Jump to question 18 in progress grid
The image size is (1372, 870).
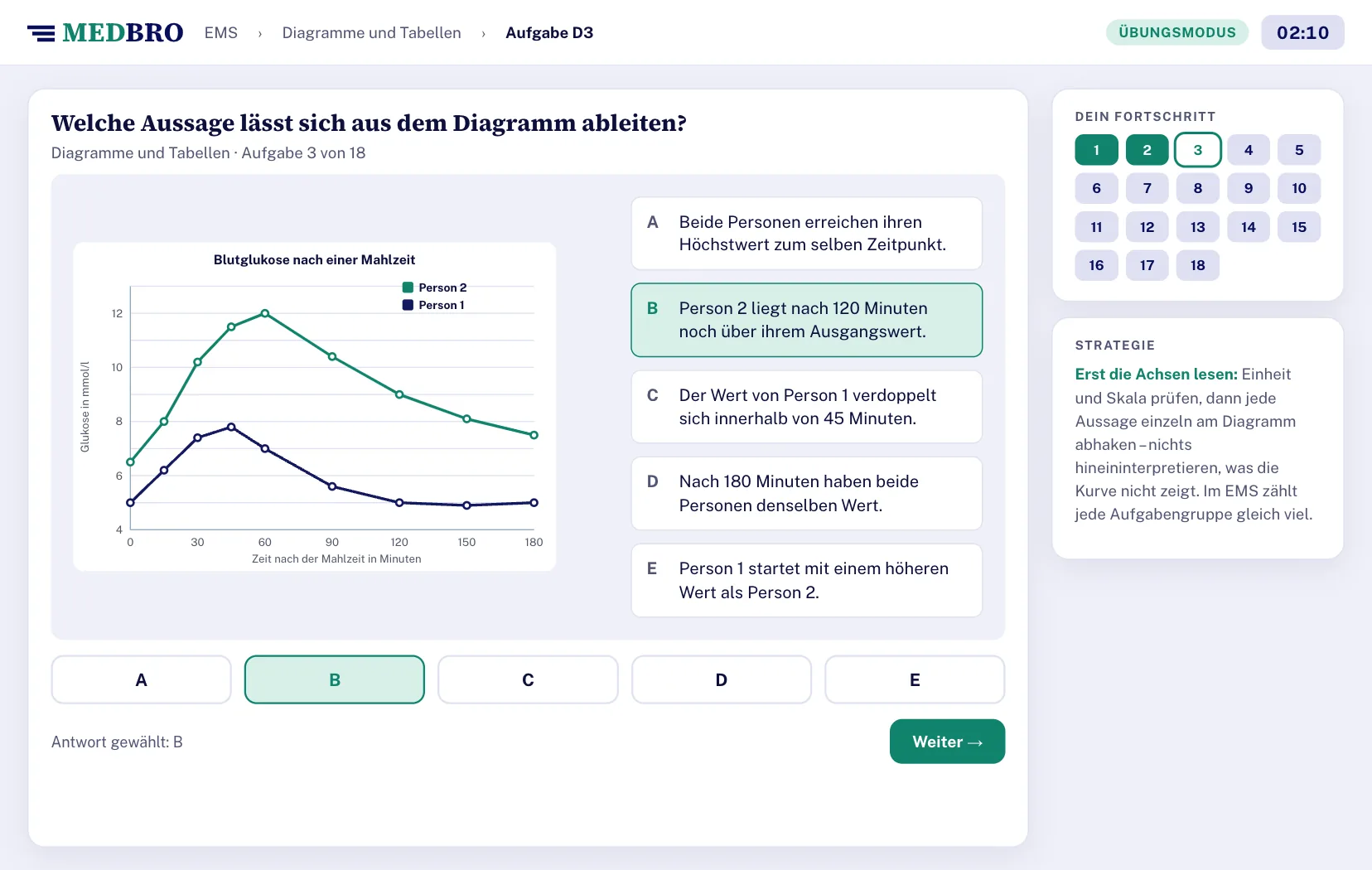(x=1197, y=265)
